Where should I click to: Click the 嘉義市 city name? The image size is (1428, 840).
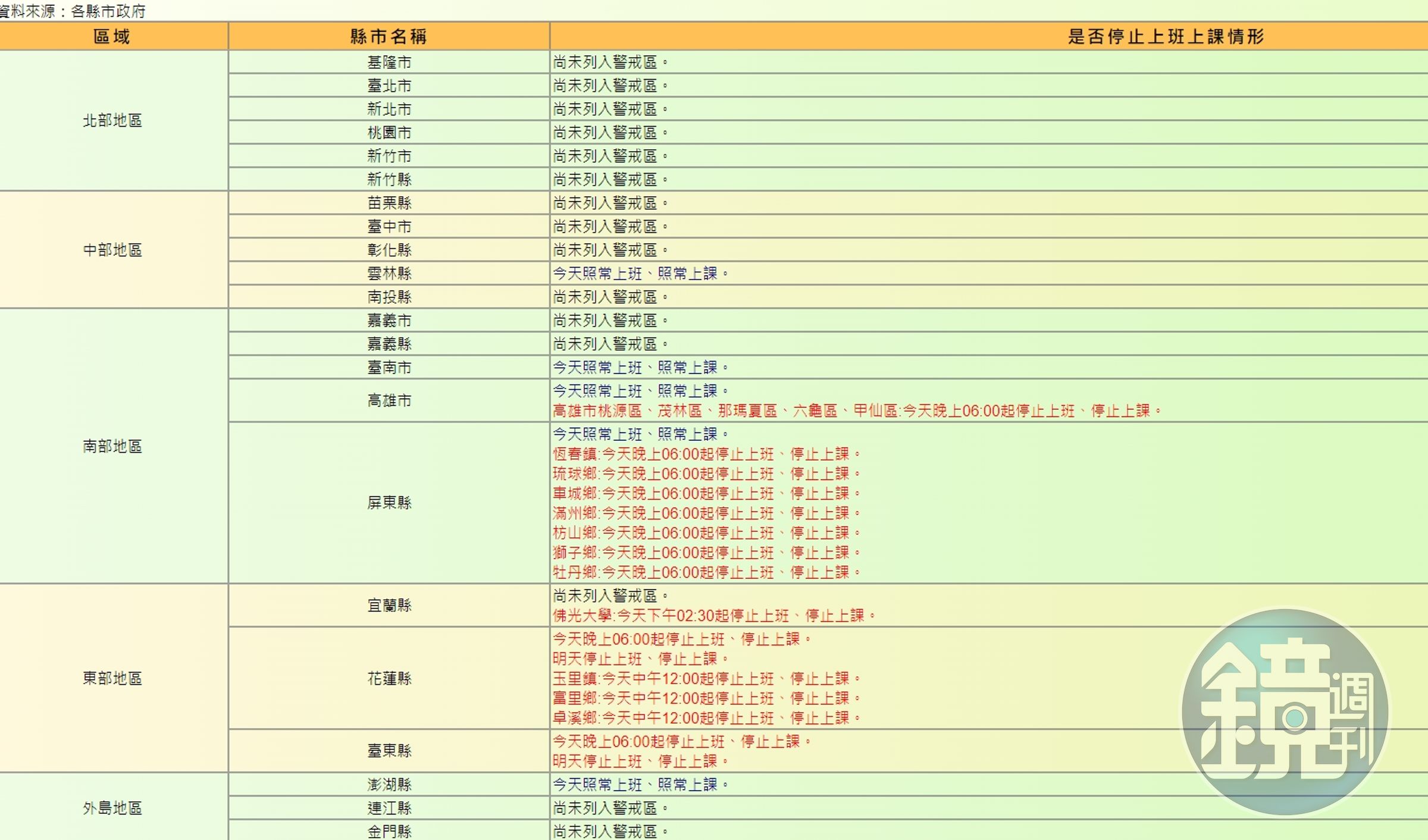pyautogui.click(x=389, y=321)
